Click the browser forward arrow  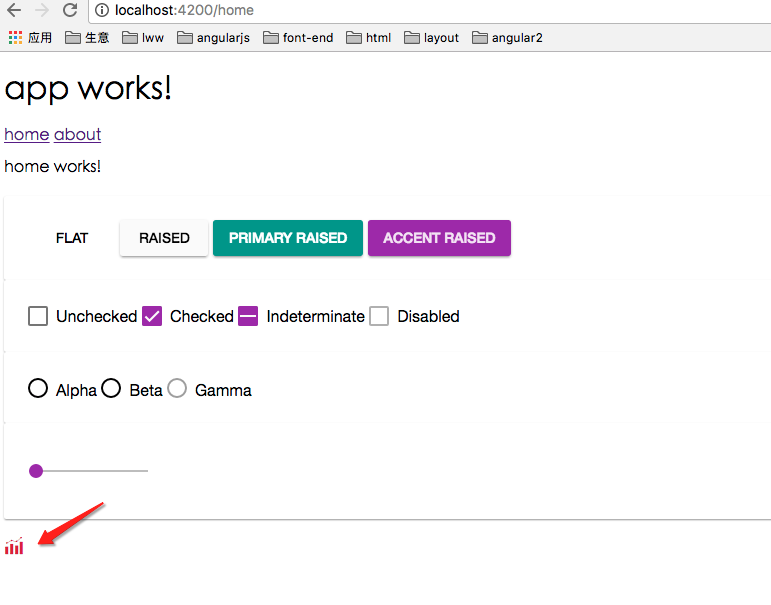[42, 10]
